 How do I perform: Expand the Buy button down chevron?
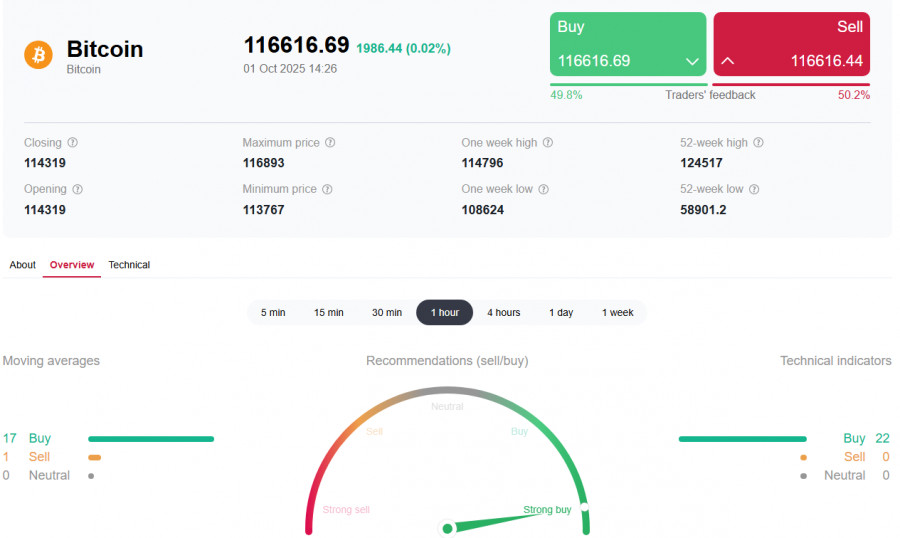click(692, 61)
